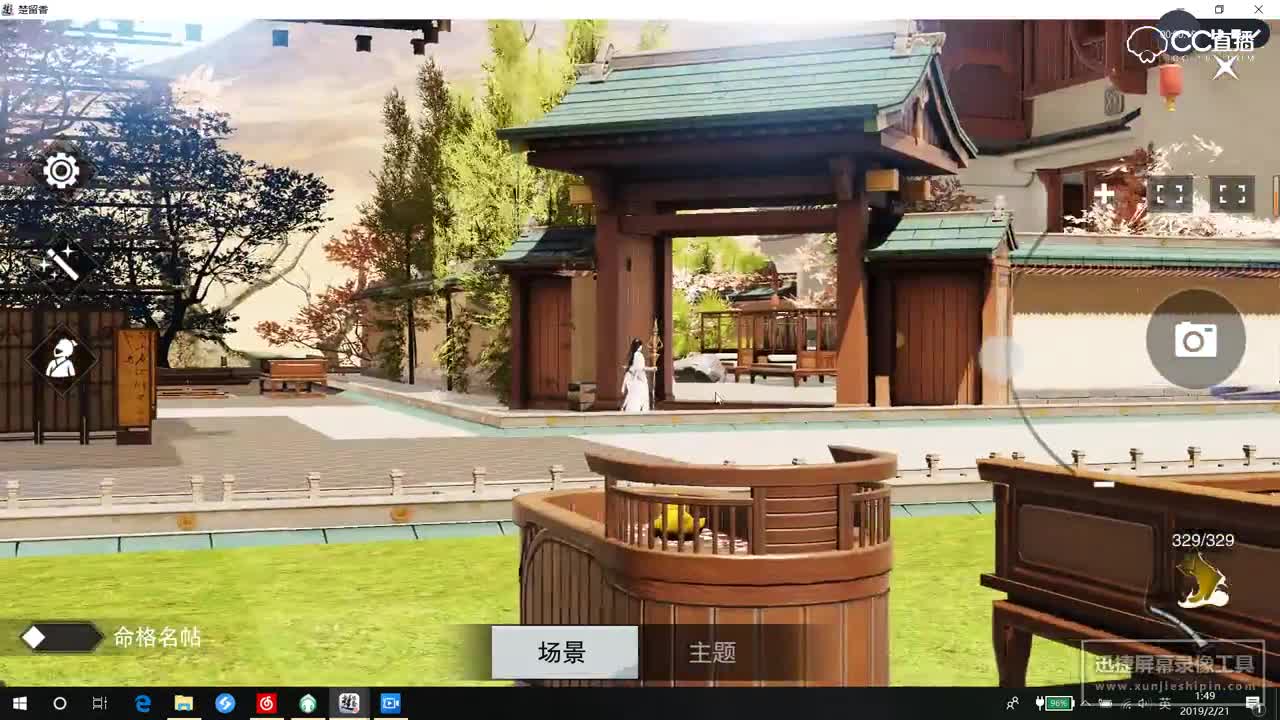Open Task View in the taskbar
1280x720 pixels.
pyautogui.click(x=100, y=703)
